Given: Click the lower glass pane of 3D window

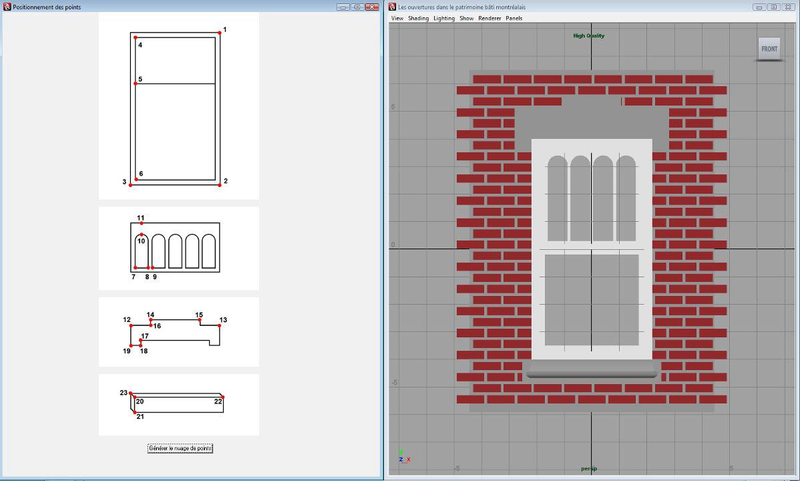Looking at the screenshot, I should point(592,300).
